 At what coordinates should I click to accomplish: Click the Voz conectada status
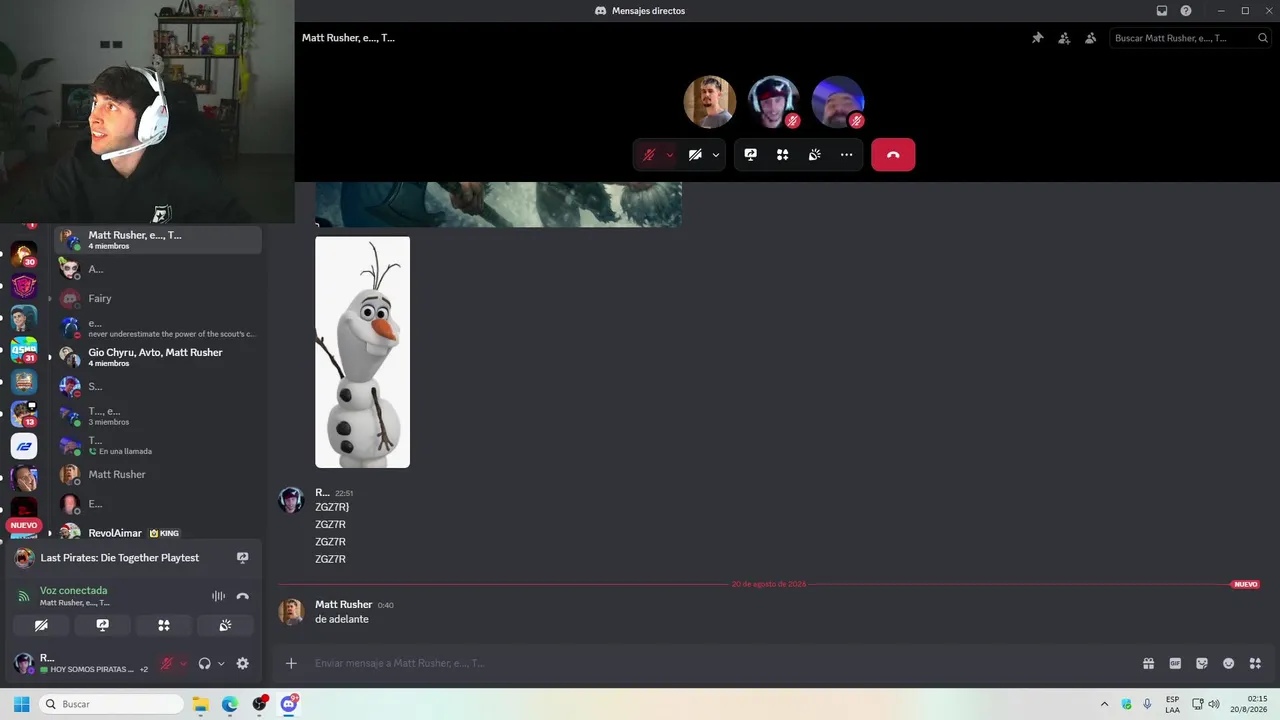[x=73, y=591]
